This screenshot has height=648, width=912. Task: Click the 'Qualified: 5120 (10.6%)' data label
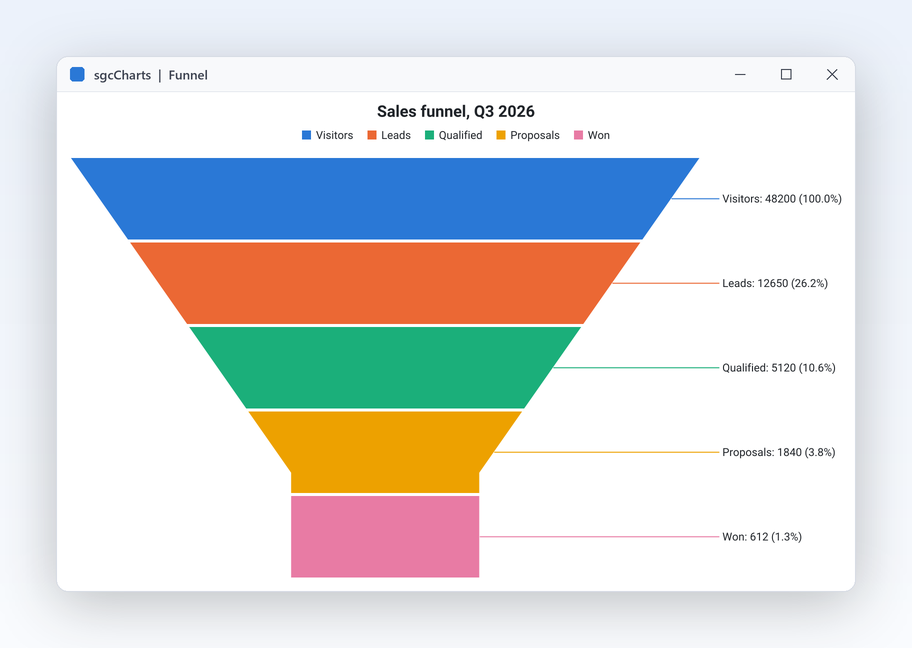(x=779, y=368)
